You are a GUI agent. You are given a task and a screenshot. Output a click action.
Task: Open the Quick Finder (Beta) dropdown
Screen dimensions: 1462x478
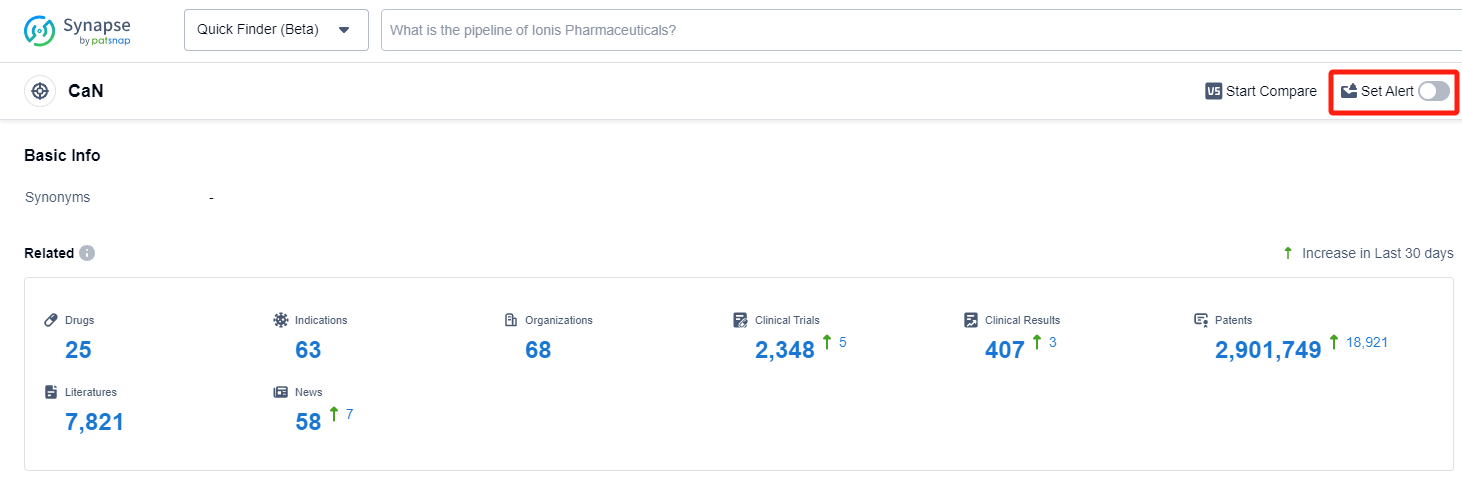click(x=275, y=30)
